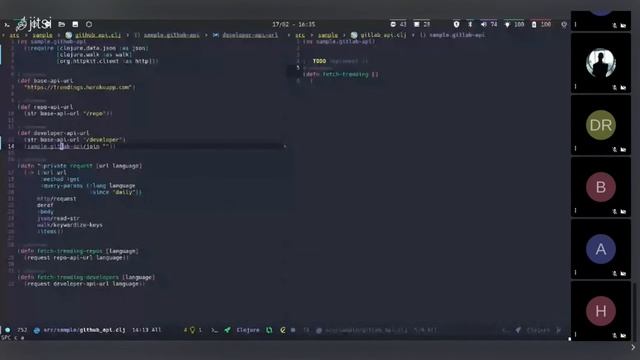Open the terminal icon in top bar
This screenshot has width=640, height=360.
(7, 25)
